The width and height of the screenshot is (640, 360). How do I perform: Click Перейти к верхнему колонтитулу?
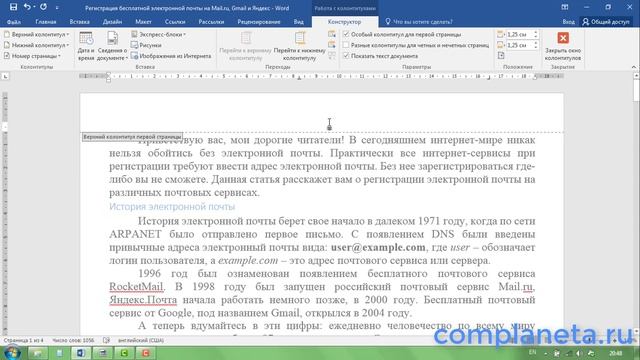click(x=245, y=46)
